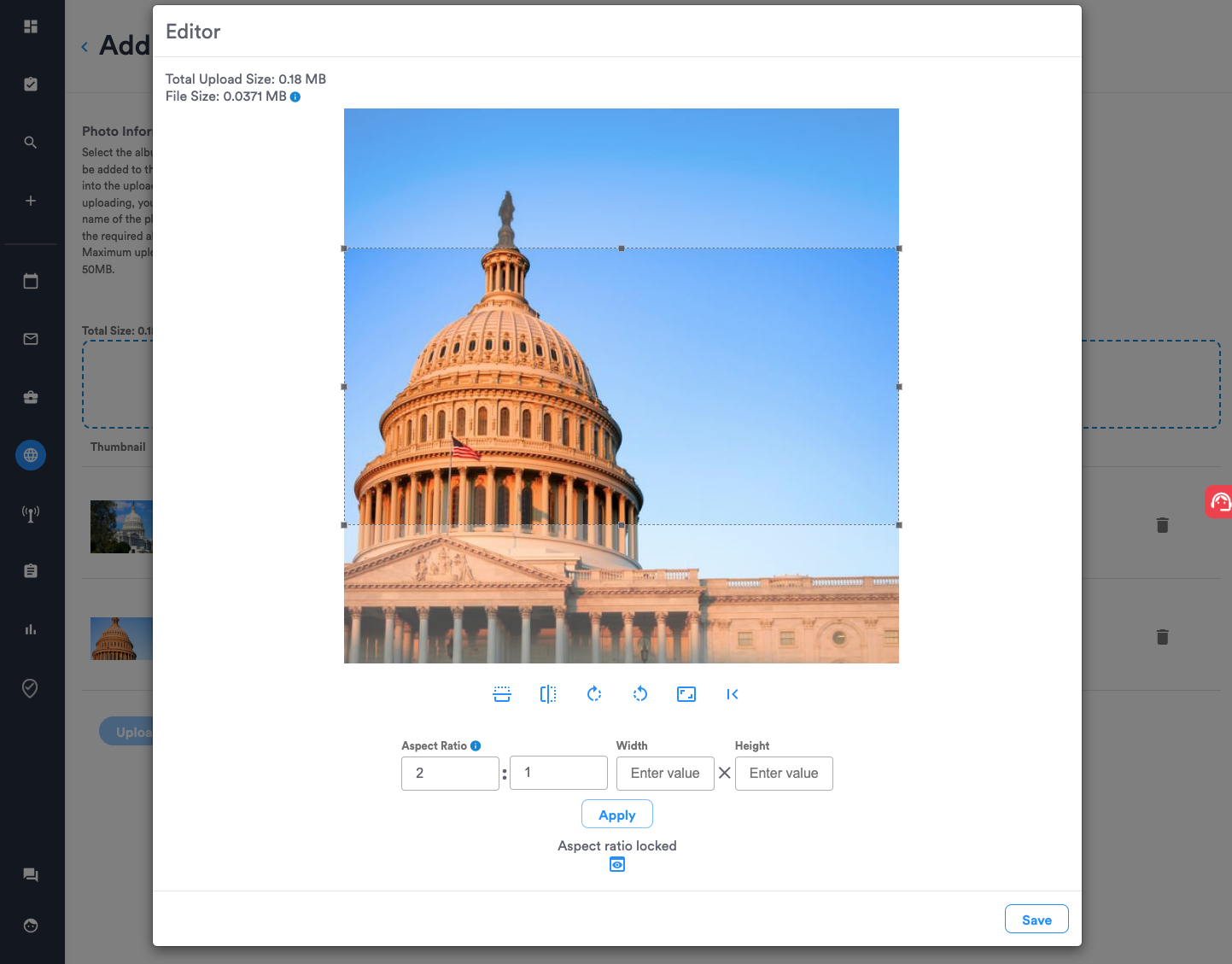Apply the 2:1 aspect ratio
Viewport: 1232px width, 964px height.
[x=616, y=814]
